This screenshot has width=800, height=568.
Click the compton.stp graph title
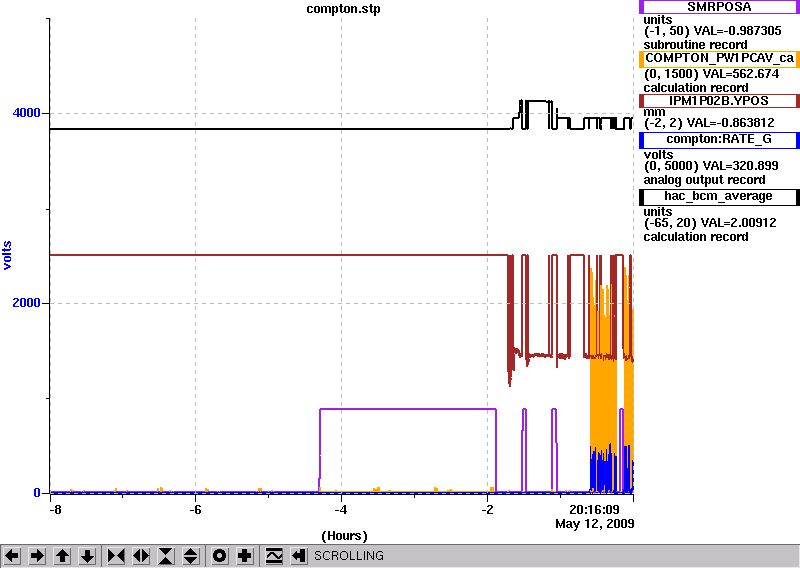343,9
